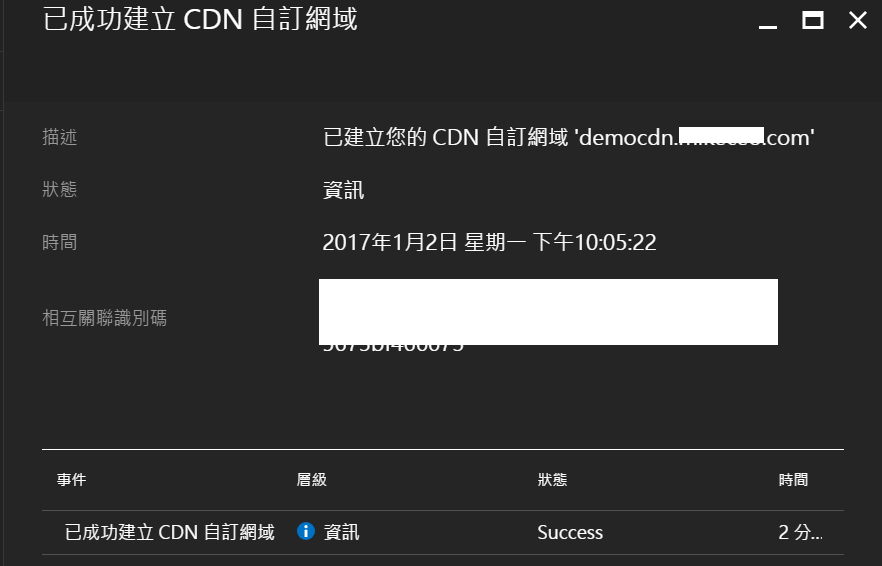Click the 狀態 column header in the table
Viewport: 882px width, 566px height.
(552, 479)
